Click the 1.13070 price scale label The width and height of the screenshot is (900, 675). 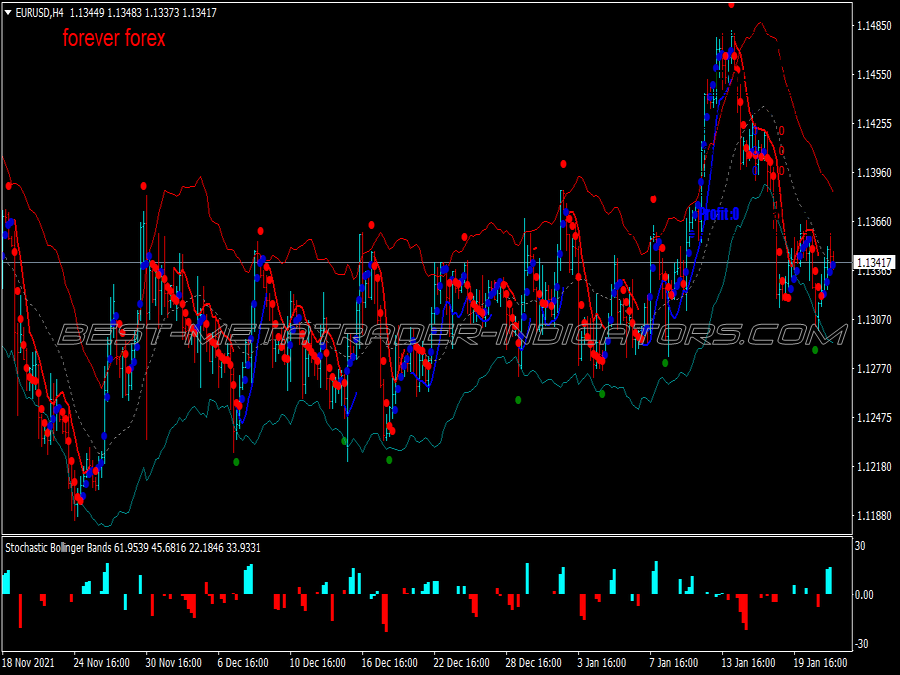874,320
